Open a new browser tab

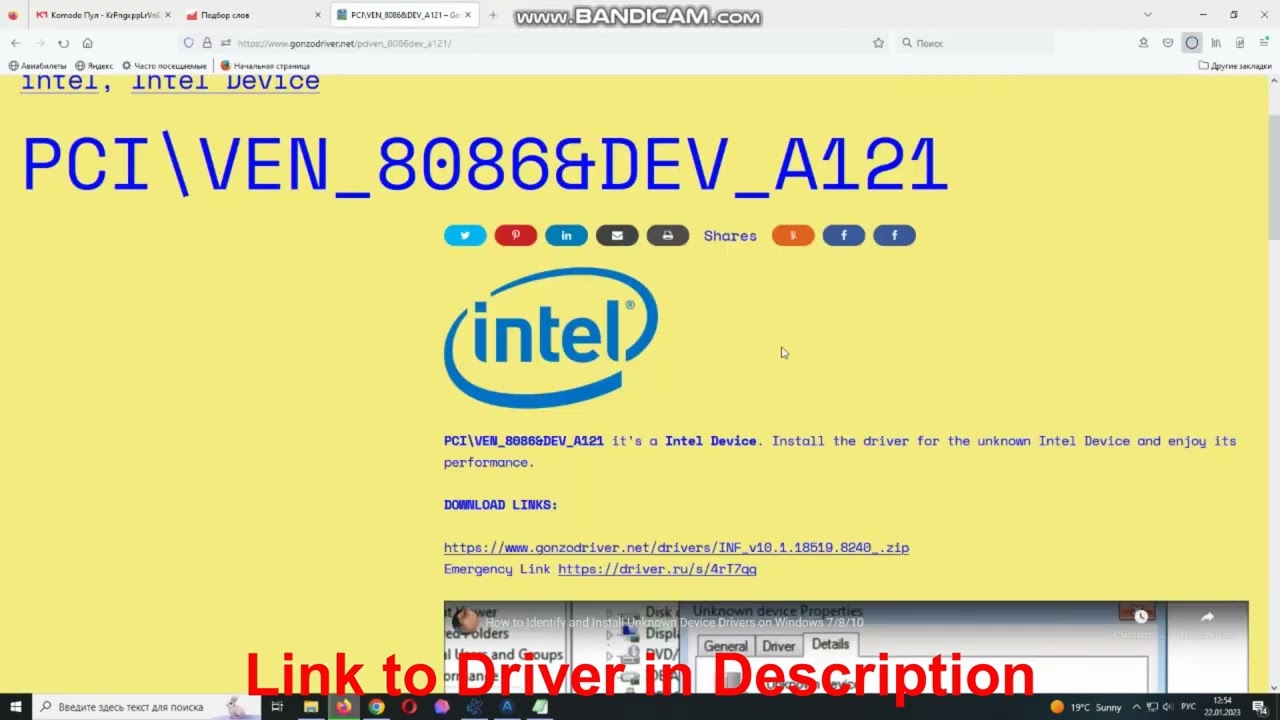(492, 15)
